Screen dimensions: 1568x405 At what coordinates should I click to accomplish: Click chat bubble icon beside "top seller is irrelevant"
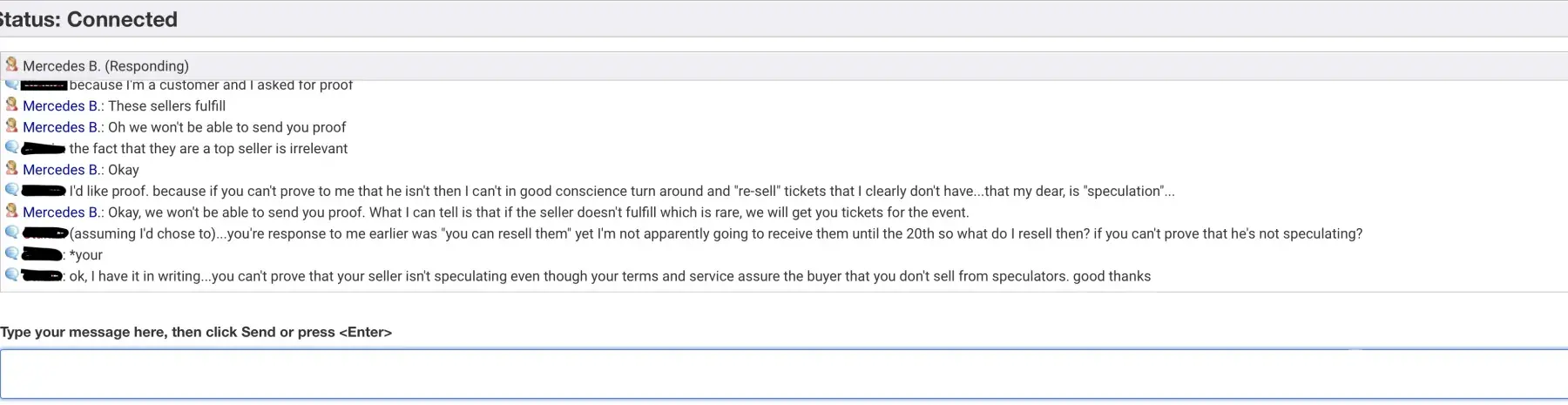coord(11,147)
